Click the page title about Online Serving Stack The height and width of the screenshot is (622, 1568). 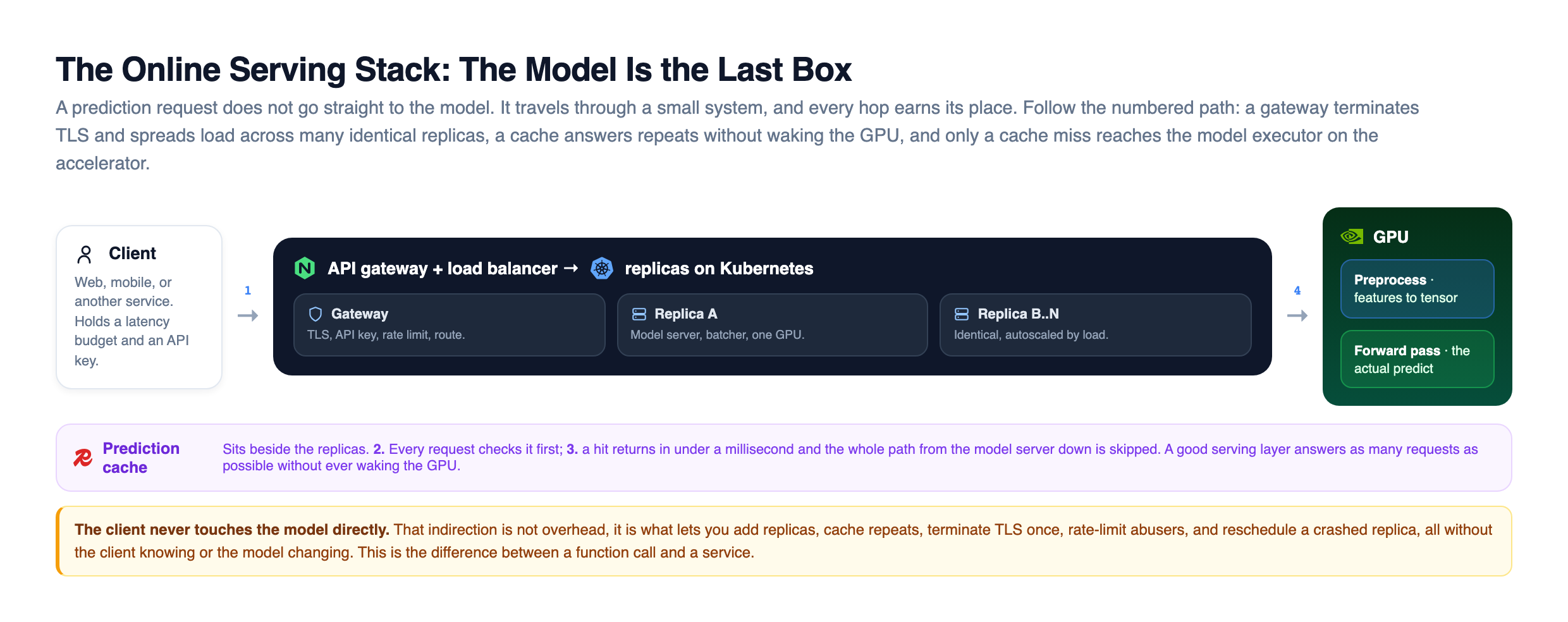(x=453, y=70)
